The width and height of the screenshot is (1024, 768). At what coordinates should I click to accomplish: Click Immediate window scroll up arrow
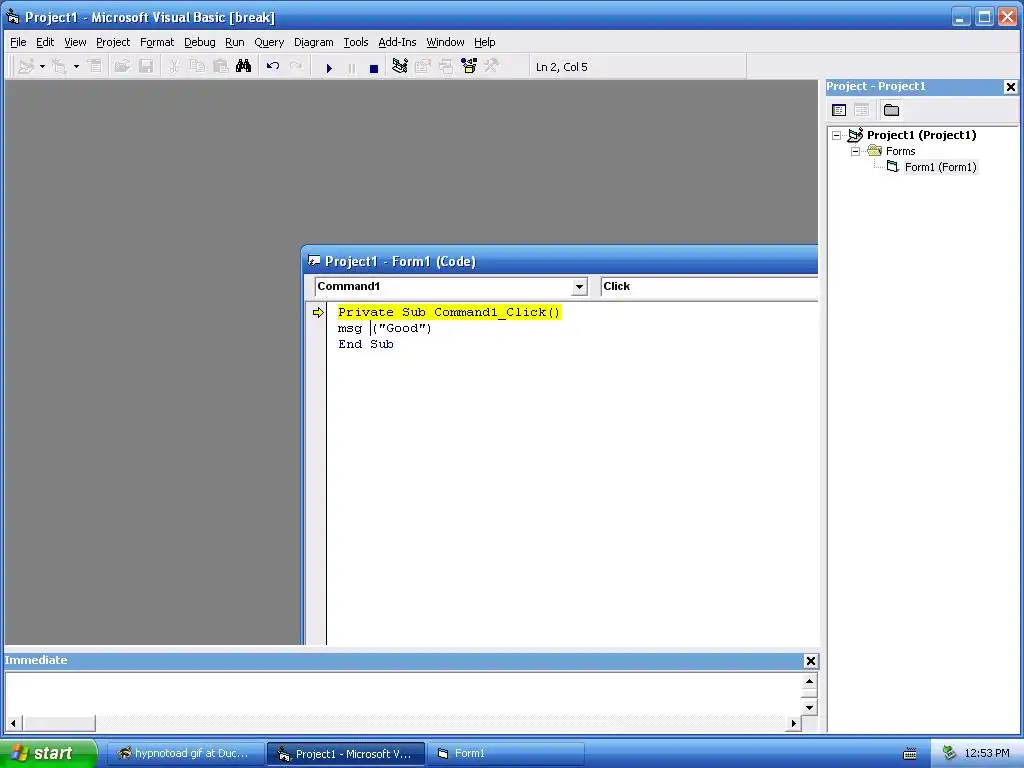(809, 682)
